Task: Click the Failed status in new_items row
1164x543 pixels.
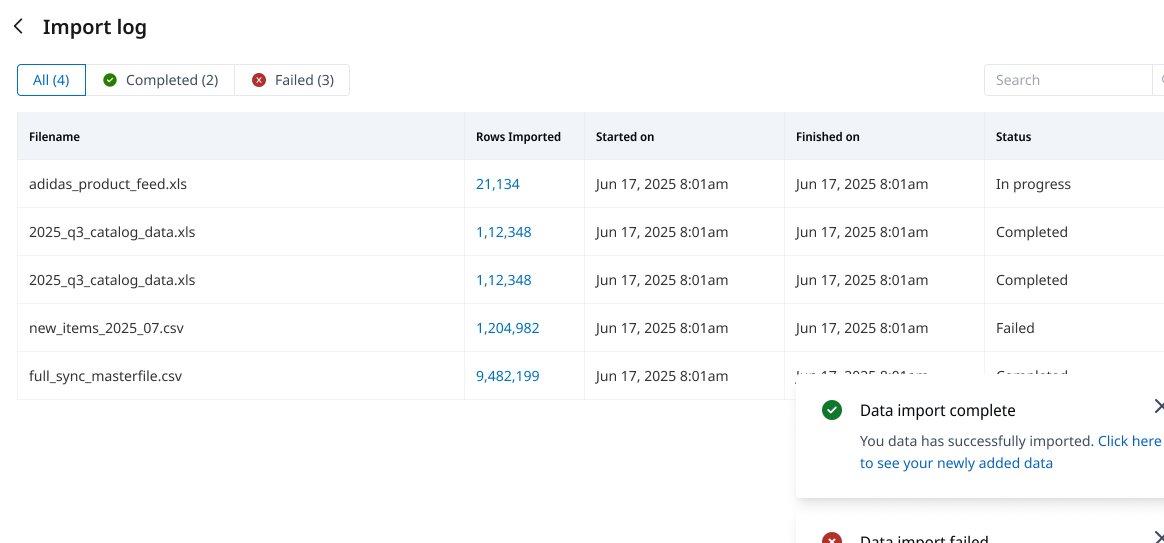Action: coord(1015,328)
